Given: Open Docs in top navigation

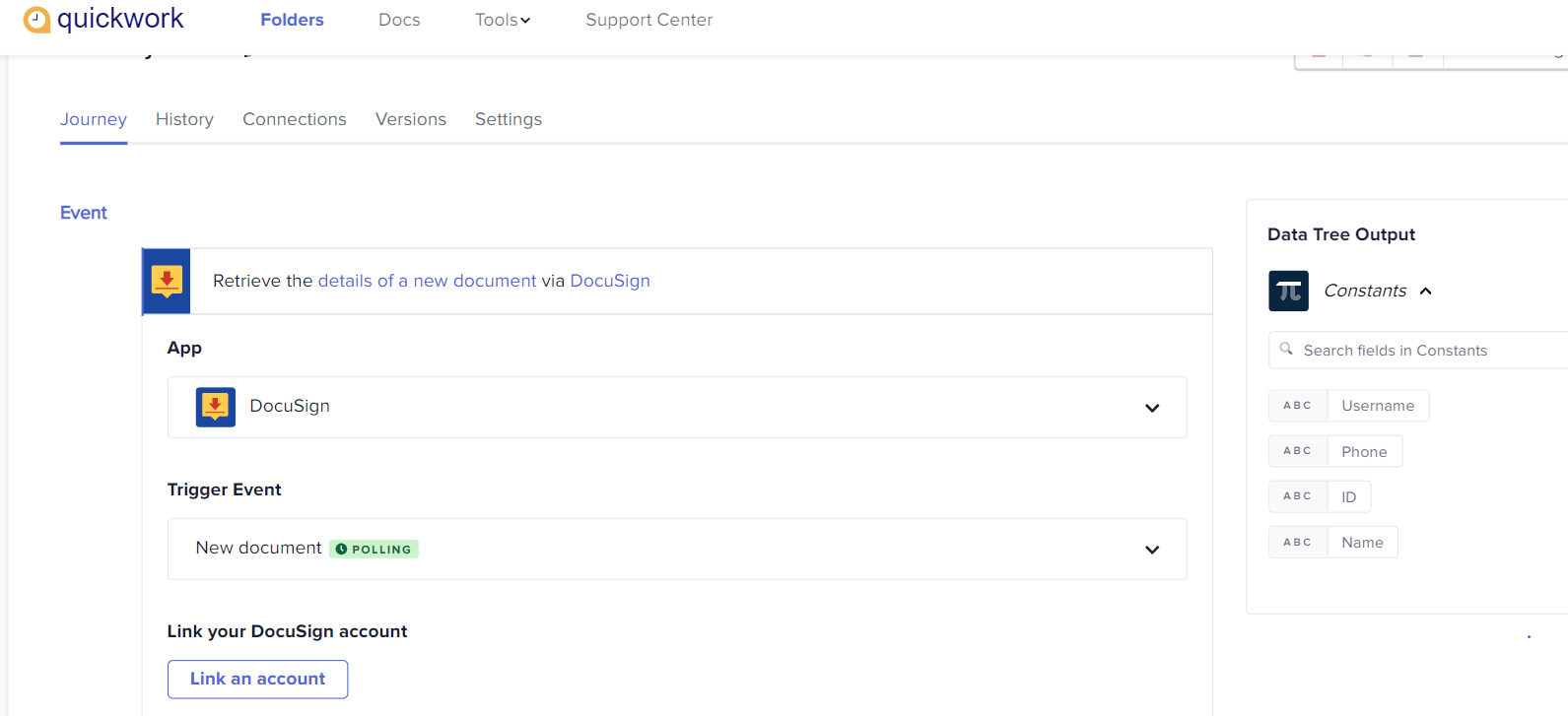Looking at the screenshot, I should [399, 20].
